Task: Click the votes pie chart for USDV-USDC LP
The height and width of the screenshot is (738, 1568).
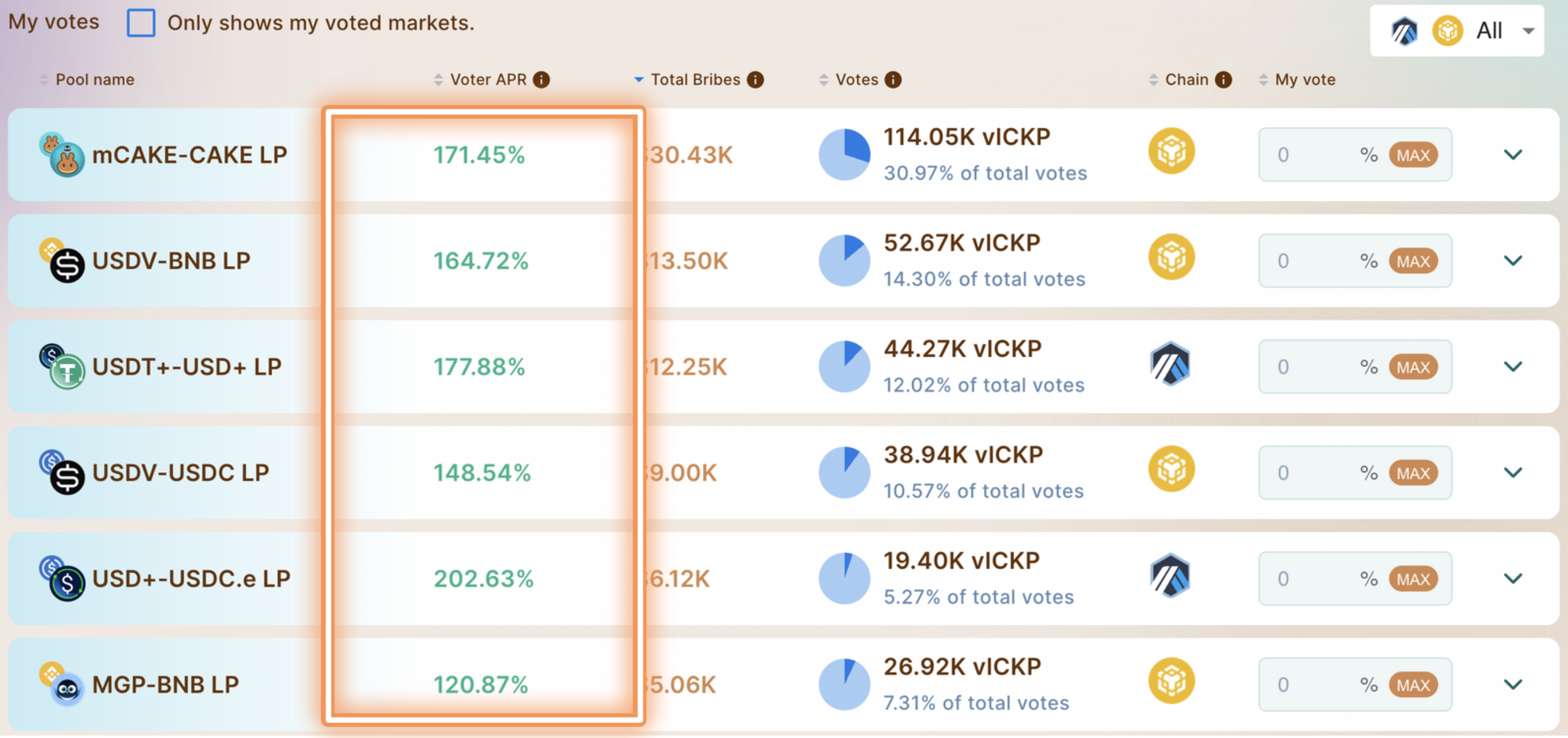Action: click(x=844, y=473)
